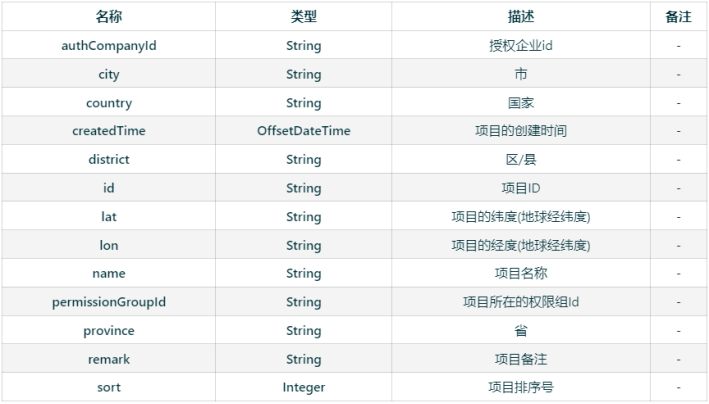Select the permissionGroupId name cell
709x404 pixels.
point(109,302)
